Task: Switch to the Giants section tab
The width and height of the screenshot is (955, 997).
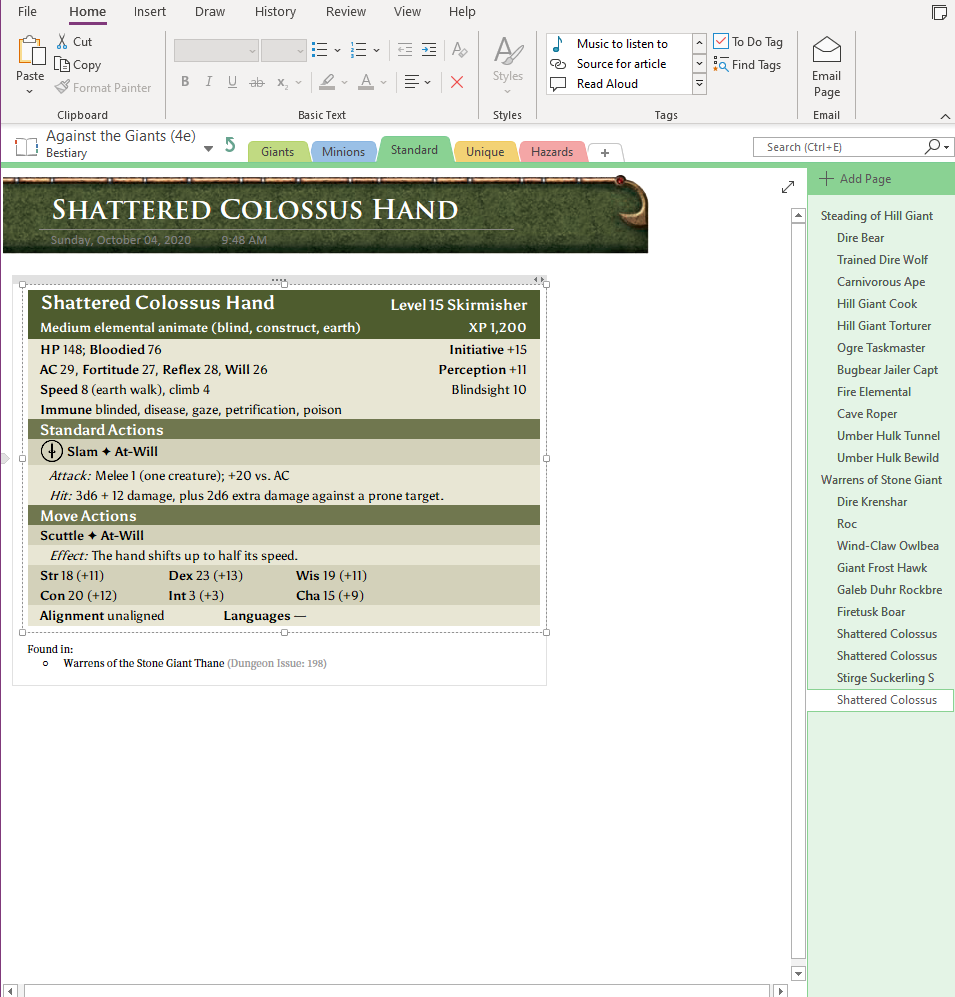Action: point(277,151)
